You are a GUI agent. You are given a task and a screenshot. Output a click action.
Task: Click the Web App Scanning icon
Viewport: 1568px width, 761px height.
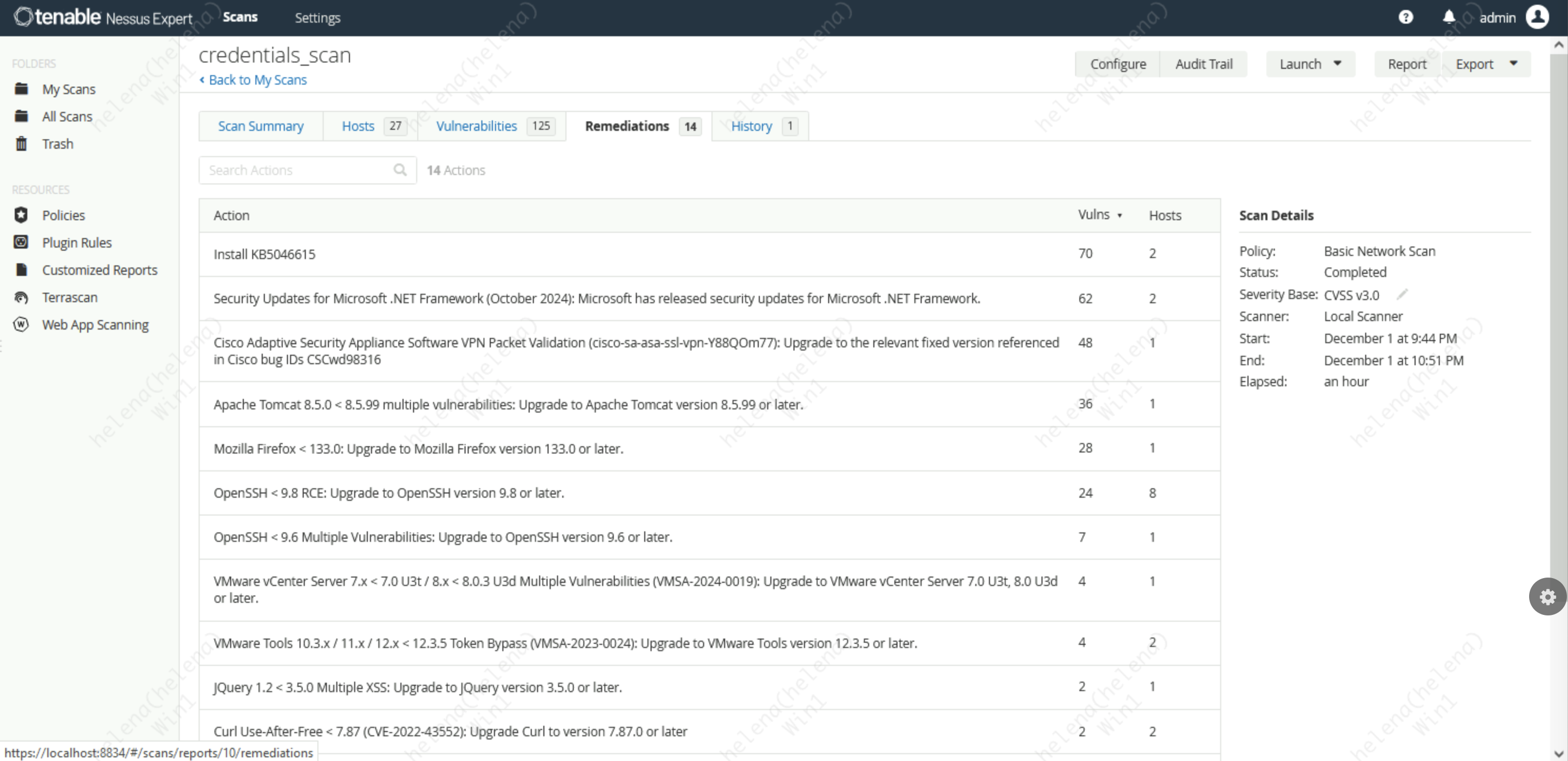click(22, 324)
